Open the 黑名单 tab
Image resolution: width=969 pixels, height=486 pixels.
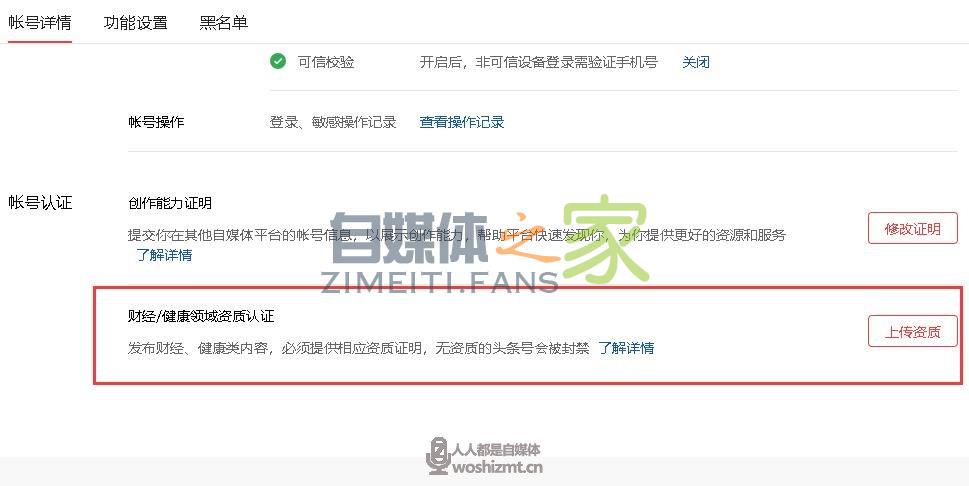pyautogui.click(x=224, y=23)
